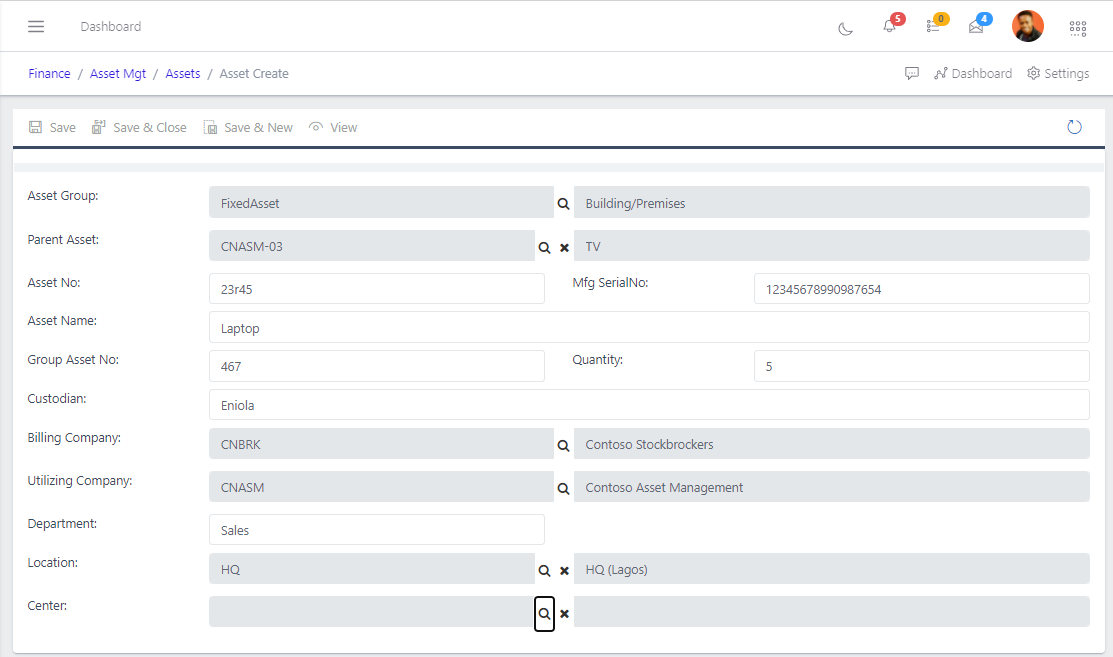Screen dimensions: 1113x657
Task: Open the user profile avatar menu
Action: coord(1027,26)
